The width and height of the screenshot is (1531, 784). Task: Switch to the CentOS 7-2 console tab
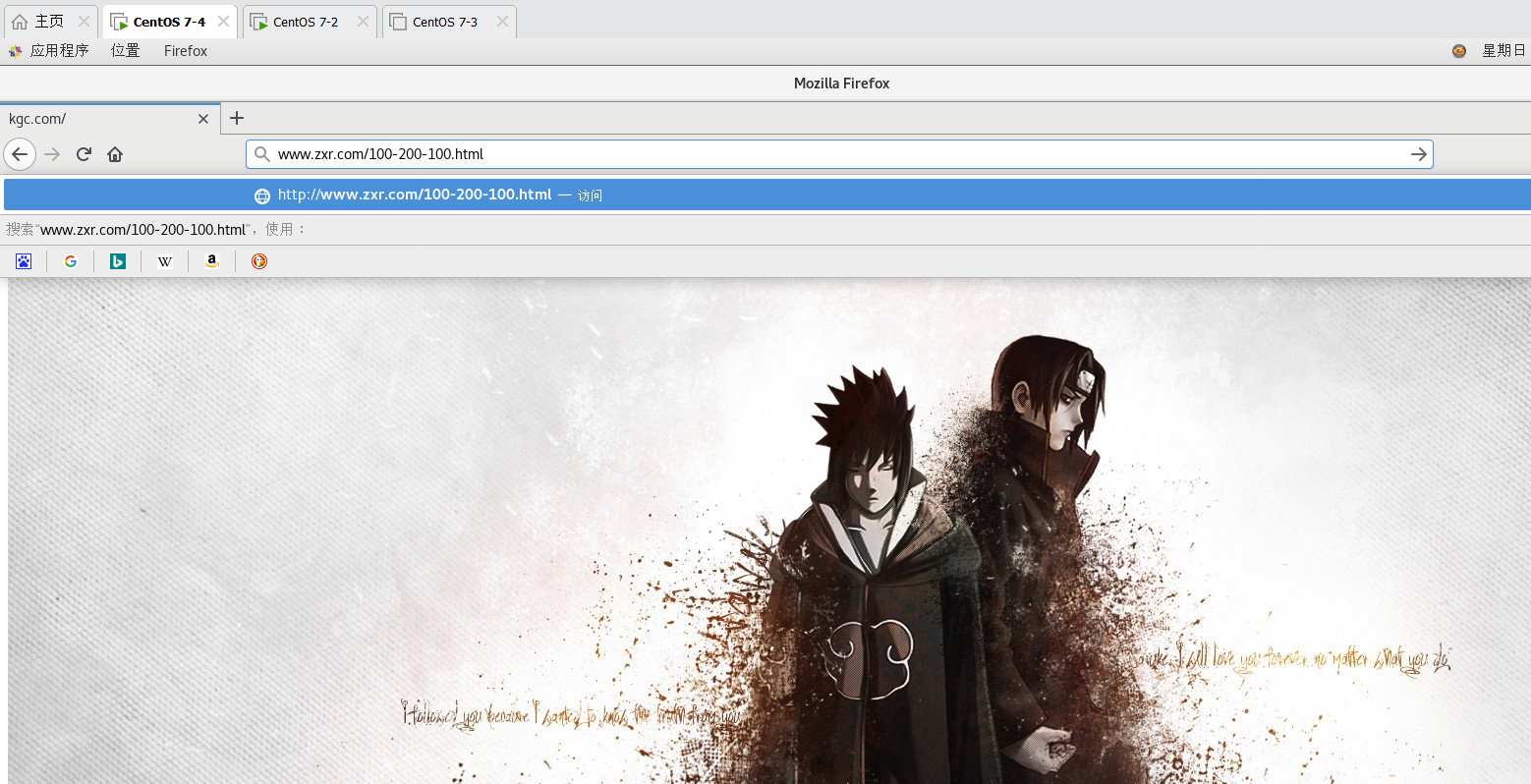point(300,21)
